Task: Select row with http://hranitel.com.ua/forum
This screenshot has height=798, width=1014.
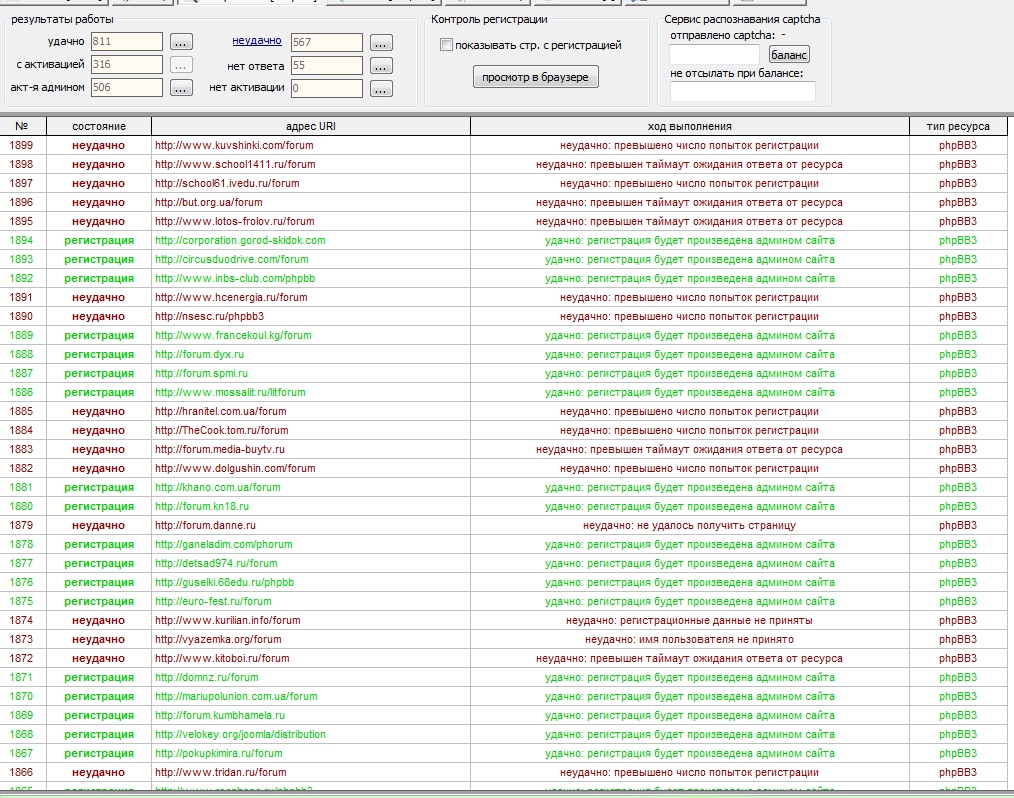Action: (x=504, y=411)
